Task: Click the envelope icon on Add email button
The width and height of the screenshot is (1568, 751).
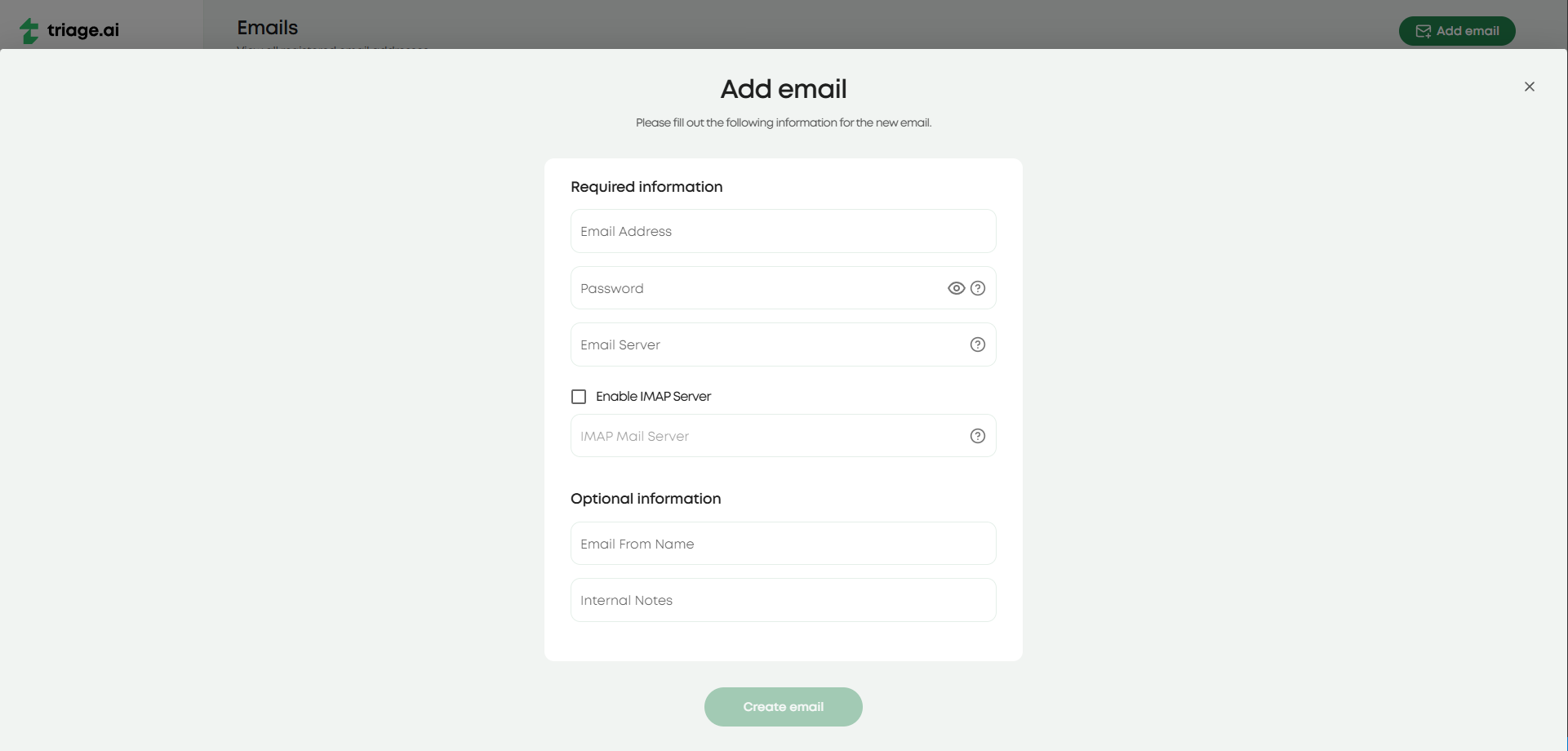Action: click(x=1423, y=30)
